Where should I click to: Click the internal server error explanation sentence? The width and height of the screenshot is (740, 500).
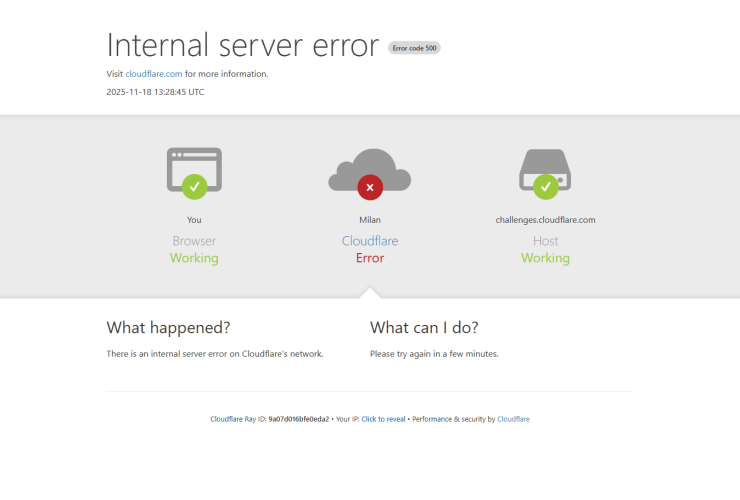[x=215, y=354]
